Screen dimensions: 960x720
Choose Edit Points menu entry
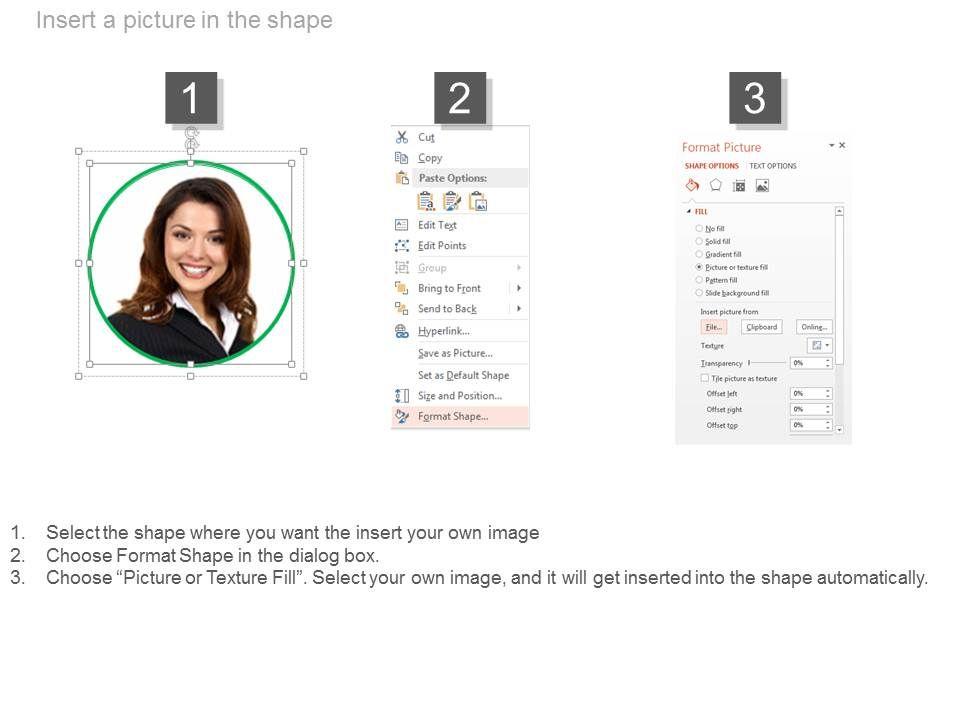pos(460,246)
